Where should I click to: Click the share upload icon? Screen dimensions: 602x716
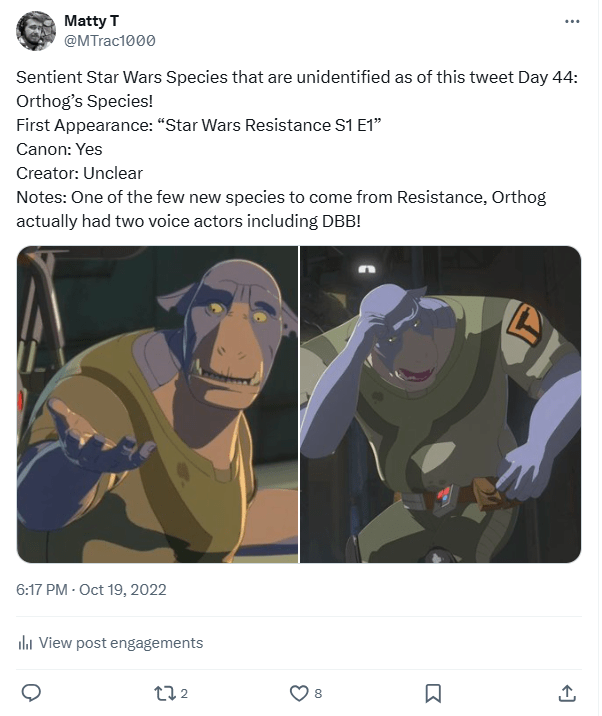pos(566,692)
